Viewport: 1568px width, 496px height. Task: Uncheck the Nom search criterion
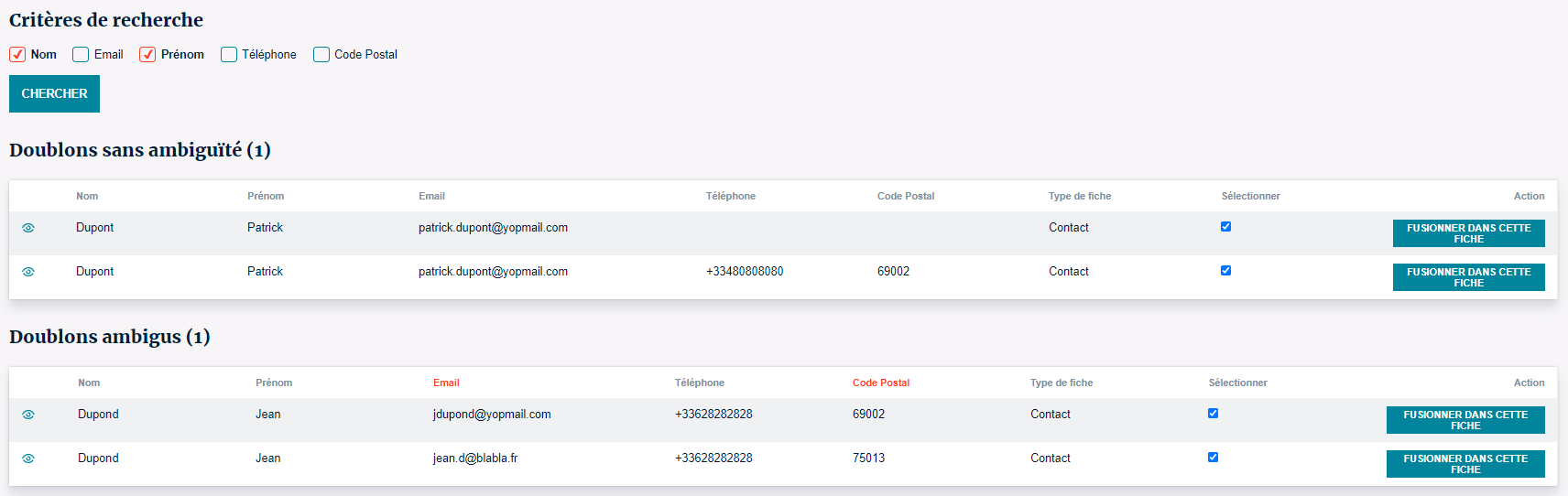click(x=17, y=55)
